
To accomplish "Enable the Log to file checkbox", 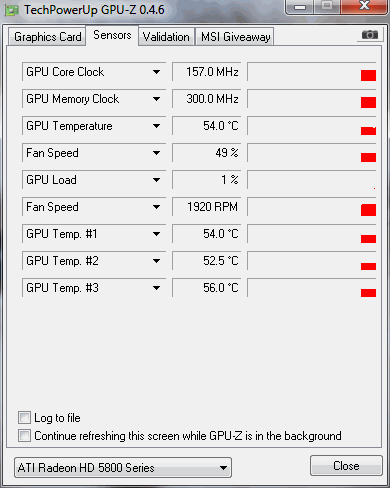I will click(24, 417).
